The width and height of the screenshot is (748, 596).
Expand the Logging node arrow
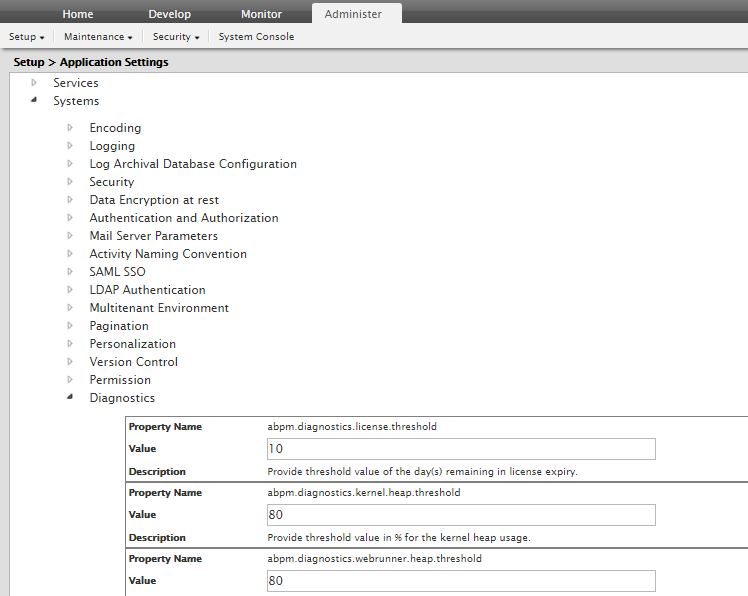pos(70,146)
